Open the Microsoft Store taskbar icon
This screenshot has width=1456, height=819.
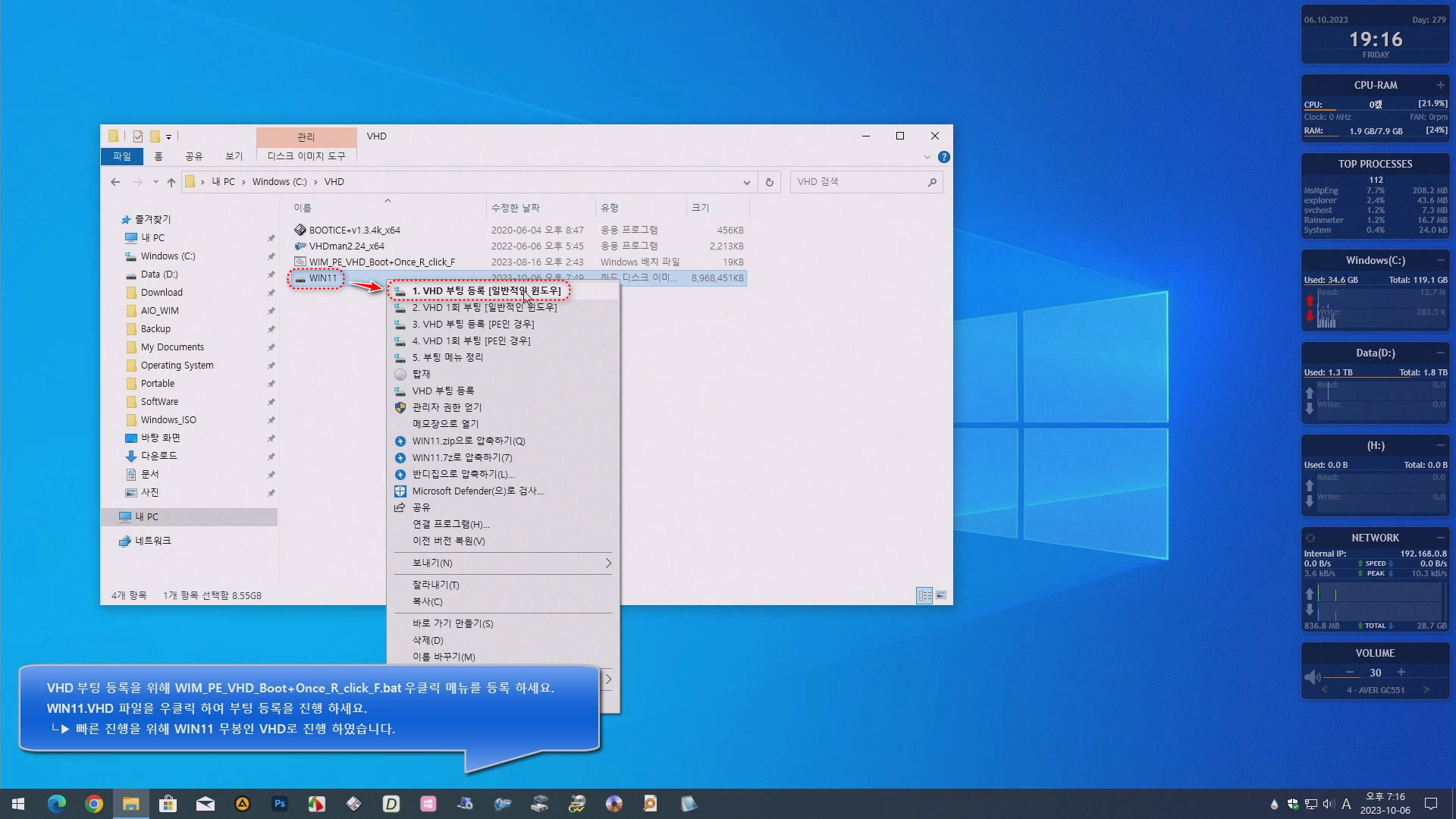click(x=168, y=804)
